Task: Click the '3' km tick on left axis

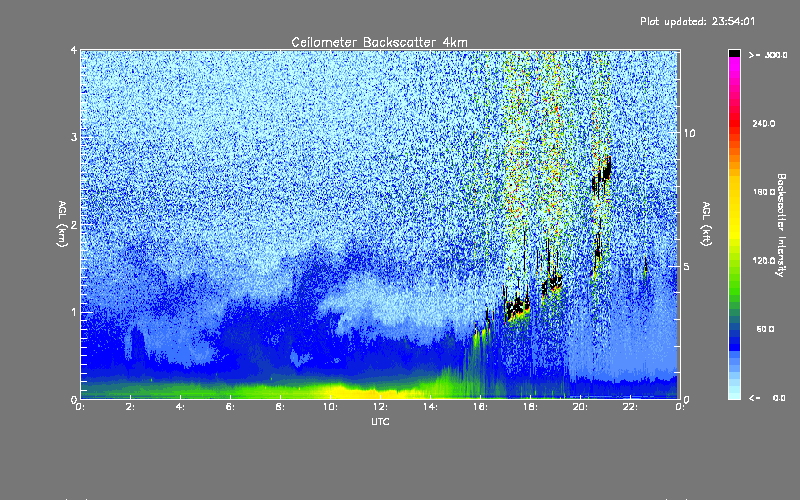Action: pyautogui.click(x=73, y=137)
